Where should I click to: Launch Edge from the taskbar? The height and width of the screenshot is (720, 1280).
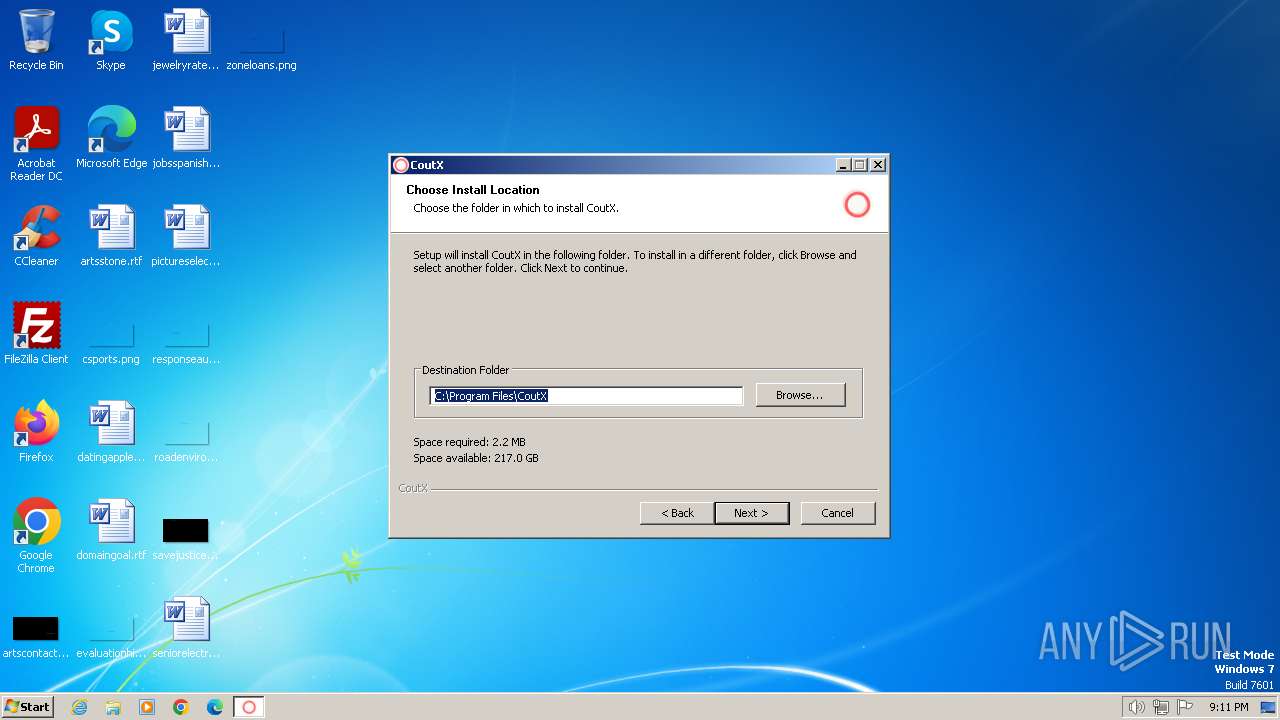point(215,707)
